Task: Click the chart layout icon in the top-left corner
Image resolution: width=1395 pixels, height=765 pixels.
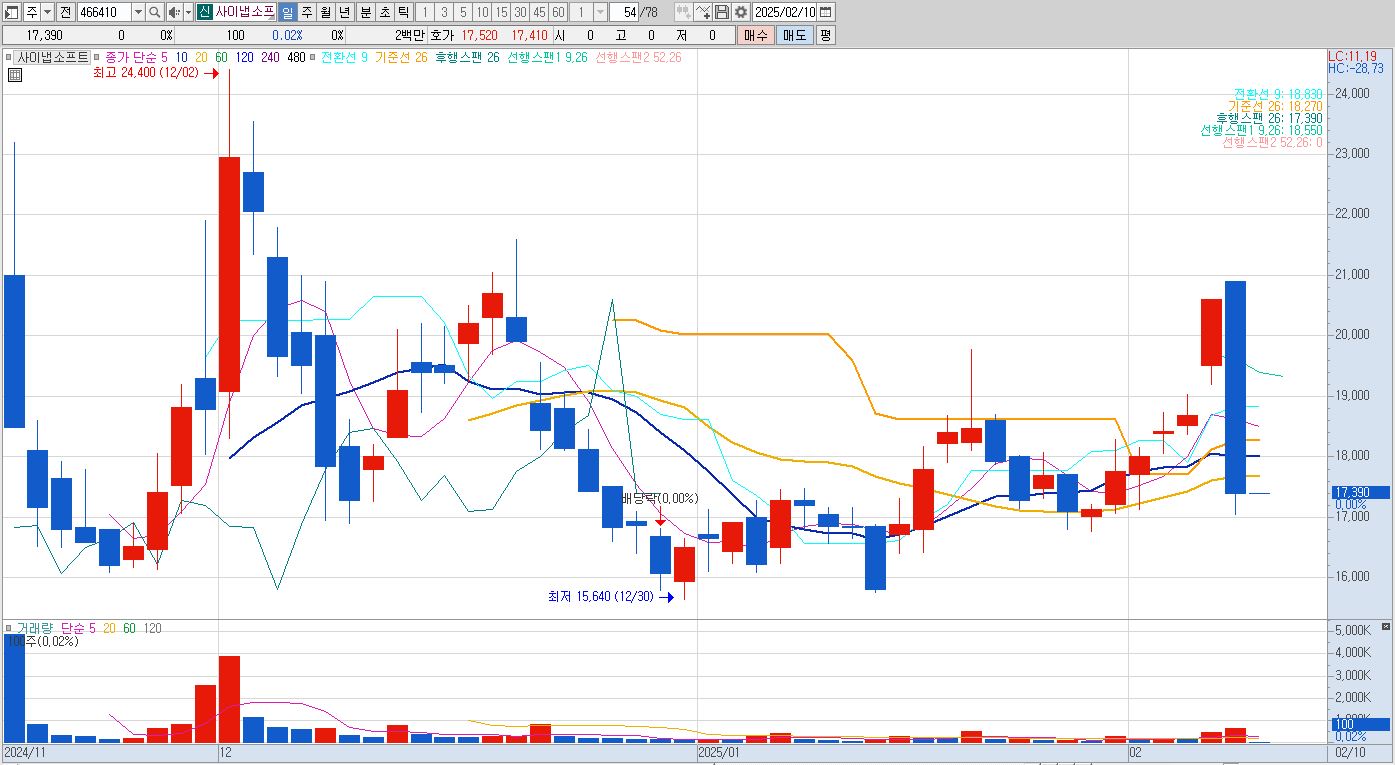Action: pyautogui.click(x=12, y=12)
